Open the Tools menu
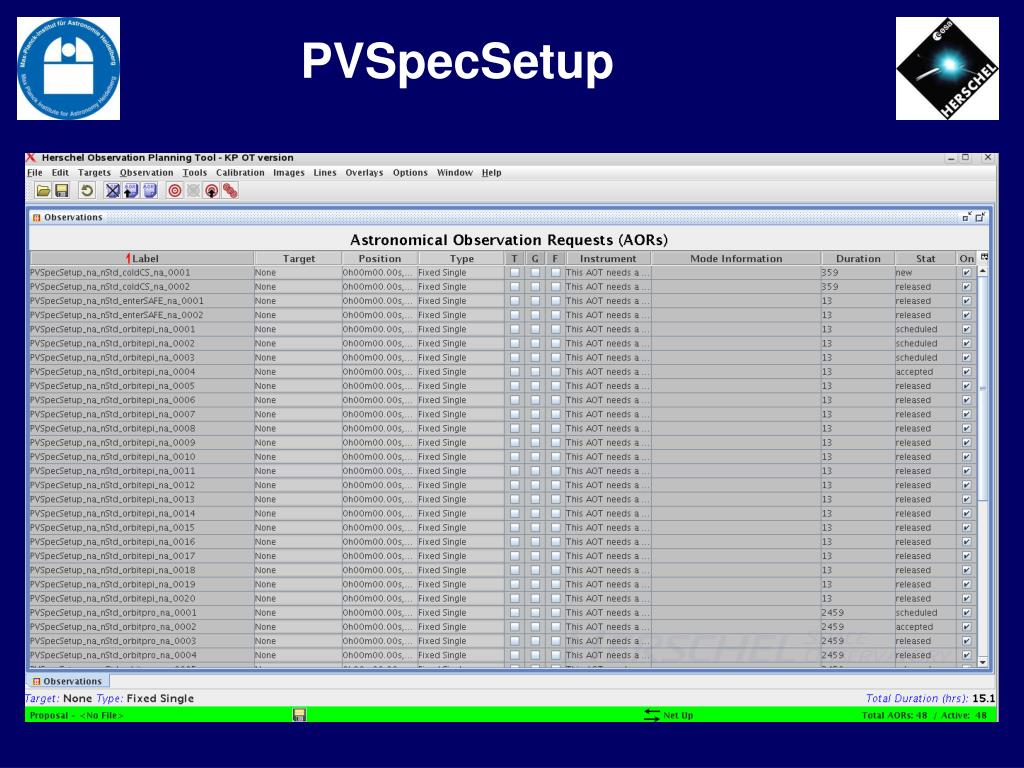 pyautogui.click(x=195, y=173)
